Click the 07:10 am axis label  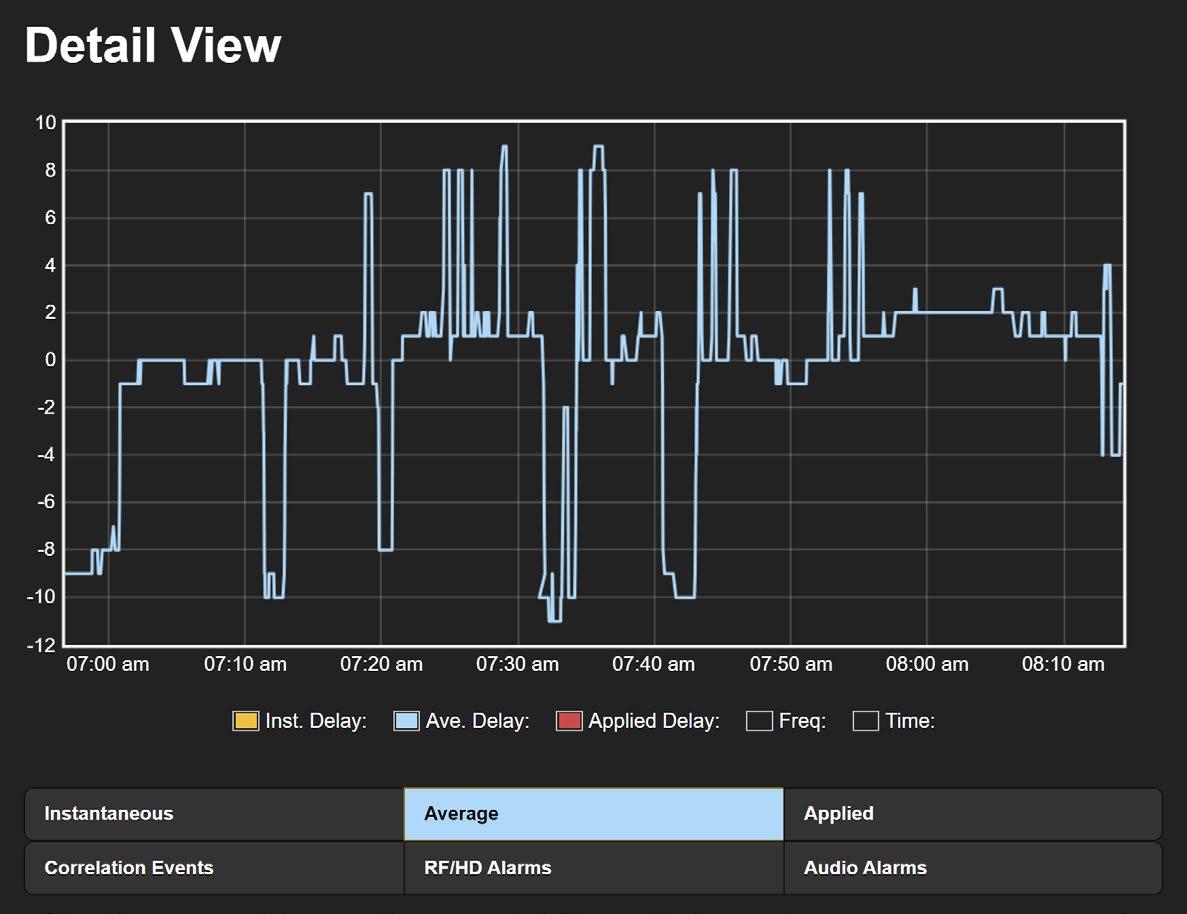pos(245,665)
